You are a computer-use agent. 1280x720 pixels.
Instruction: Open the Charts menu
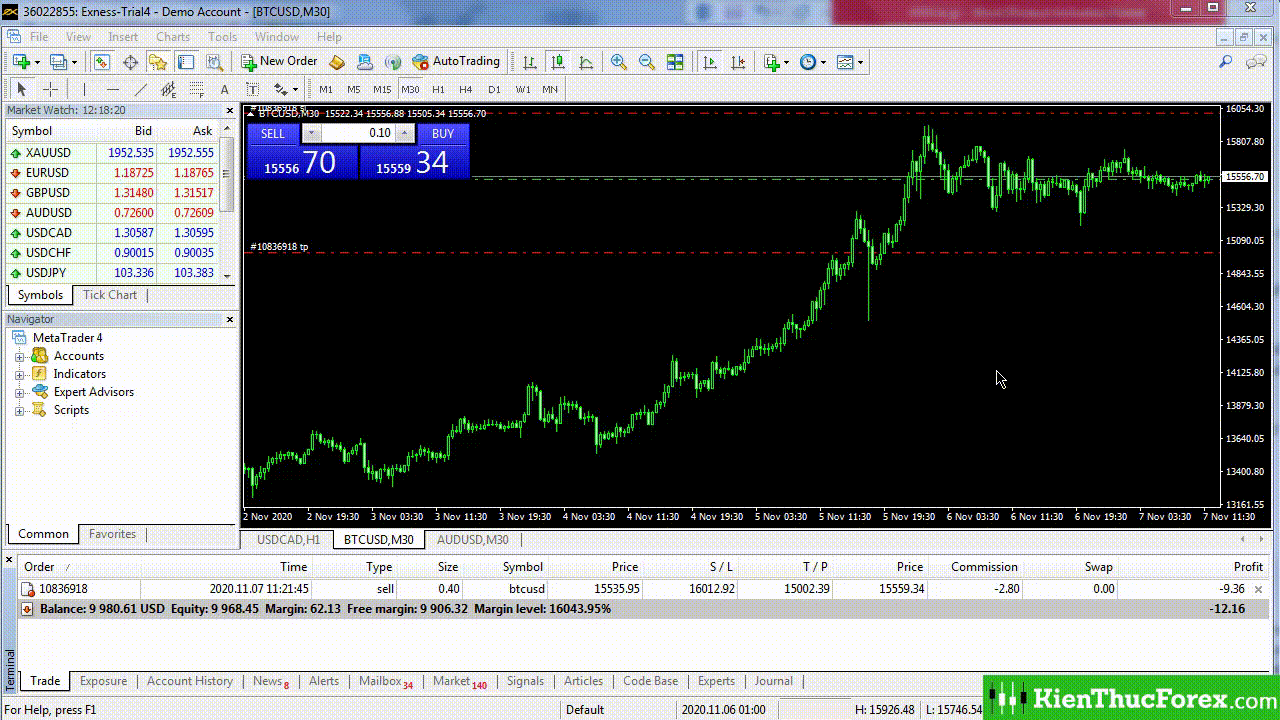(173, 37)
